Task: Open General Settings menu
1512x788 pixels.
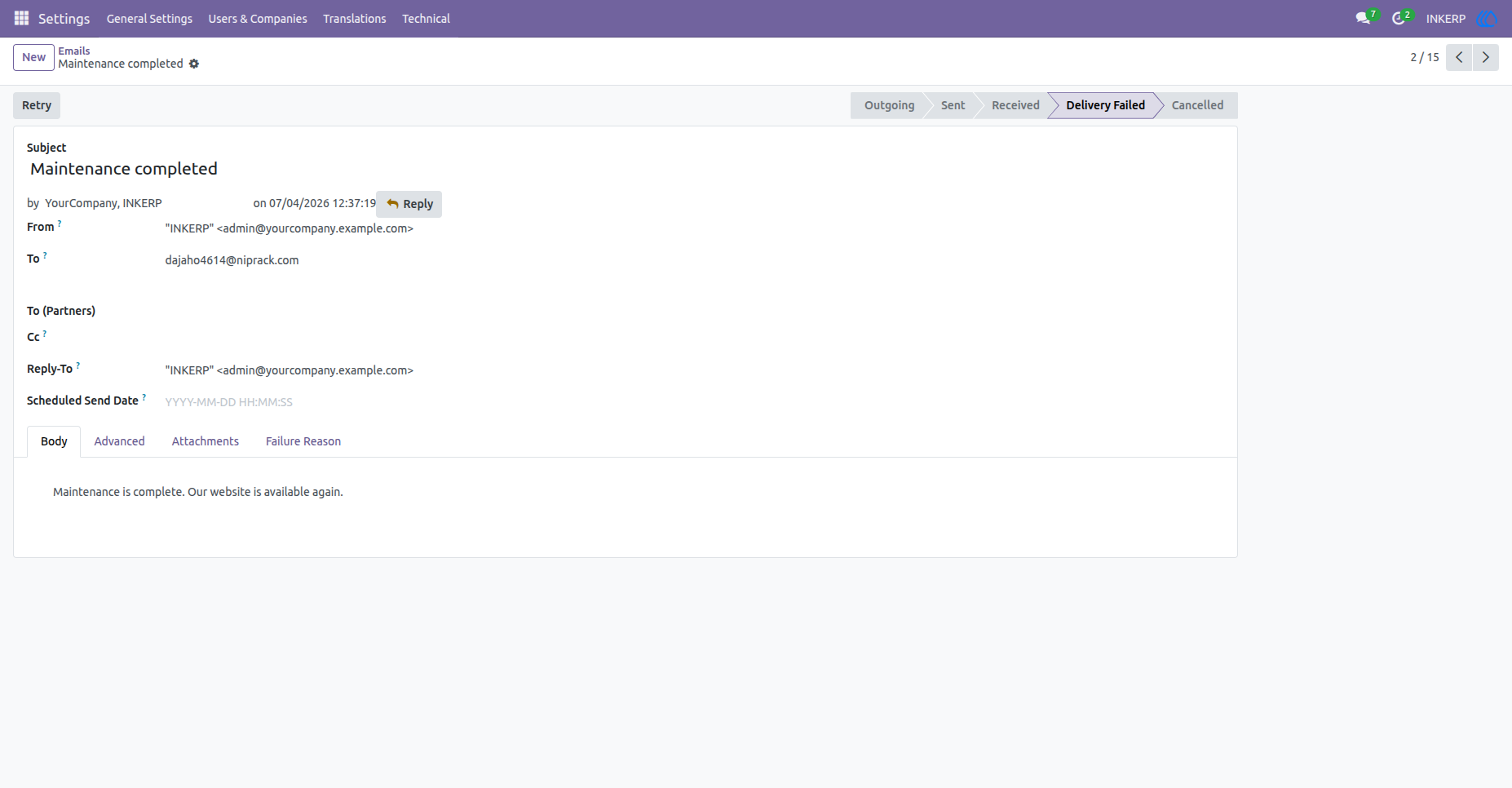Action: [x=149, y=19]
